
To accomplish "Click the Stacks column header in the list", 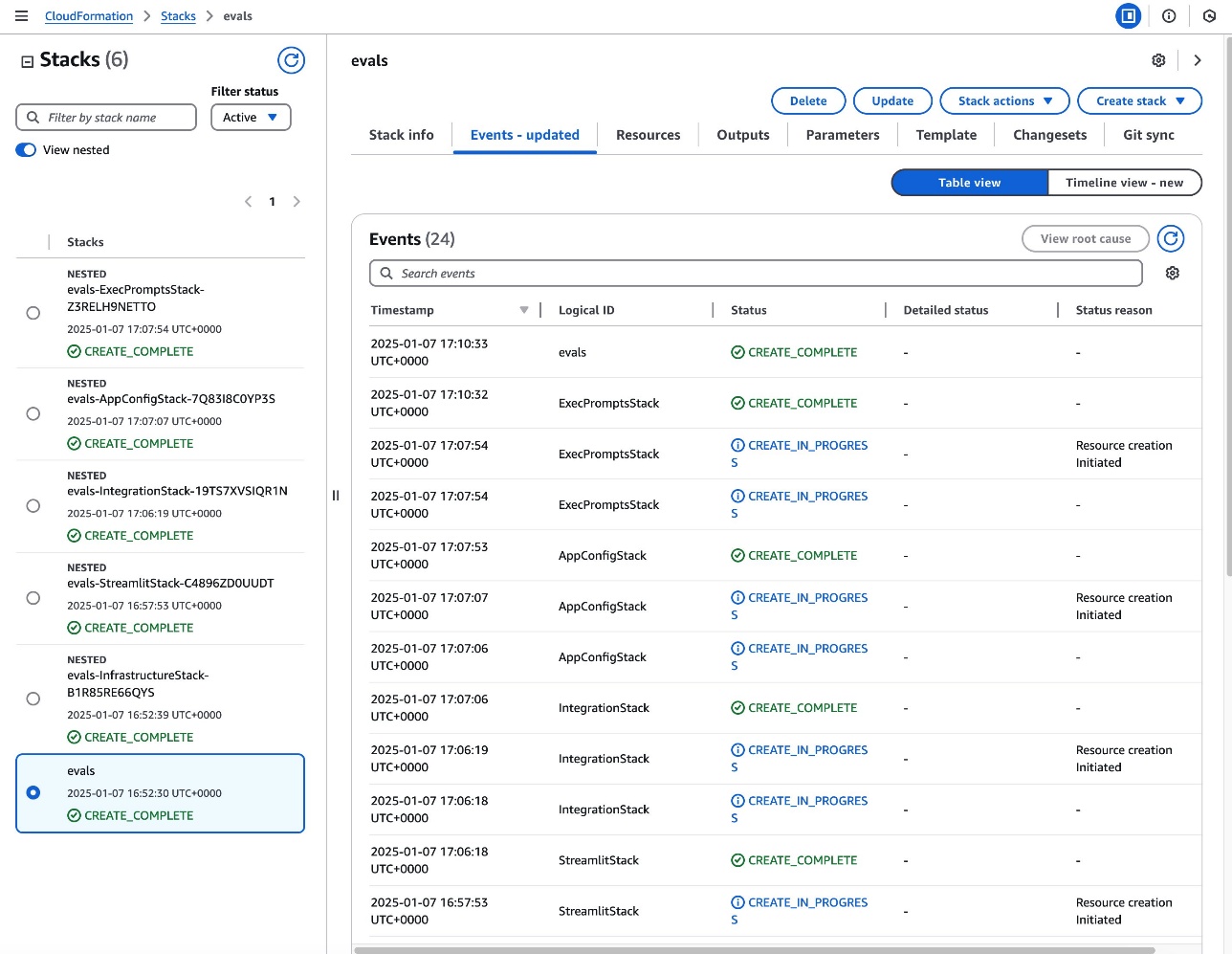I will [x=85, y=242].
